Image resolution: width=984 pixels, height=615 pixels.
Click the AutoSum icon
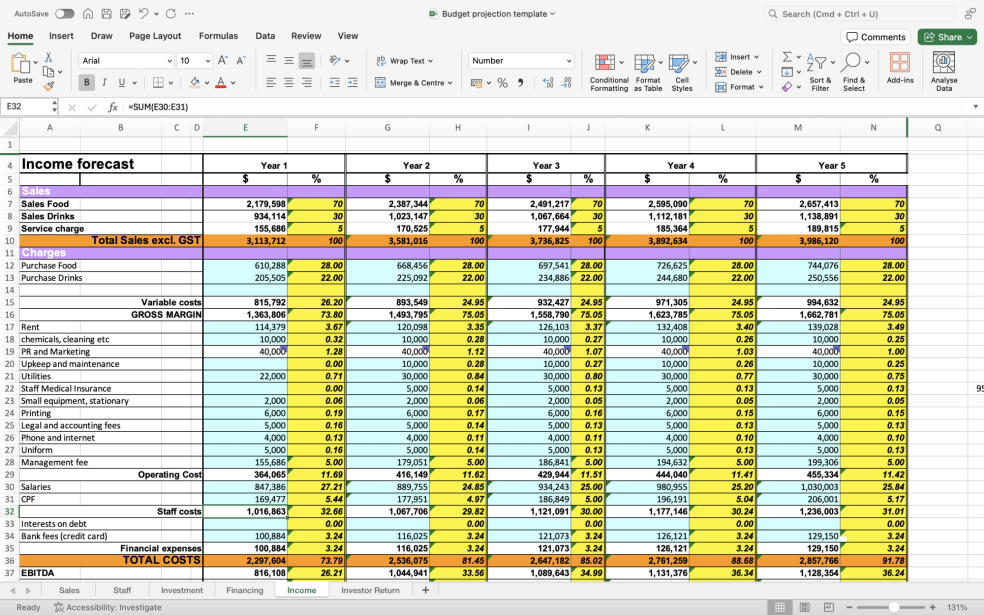[x=786, y=57]
